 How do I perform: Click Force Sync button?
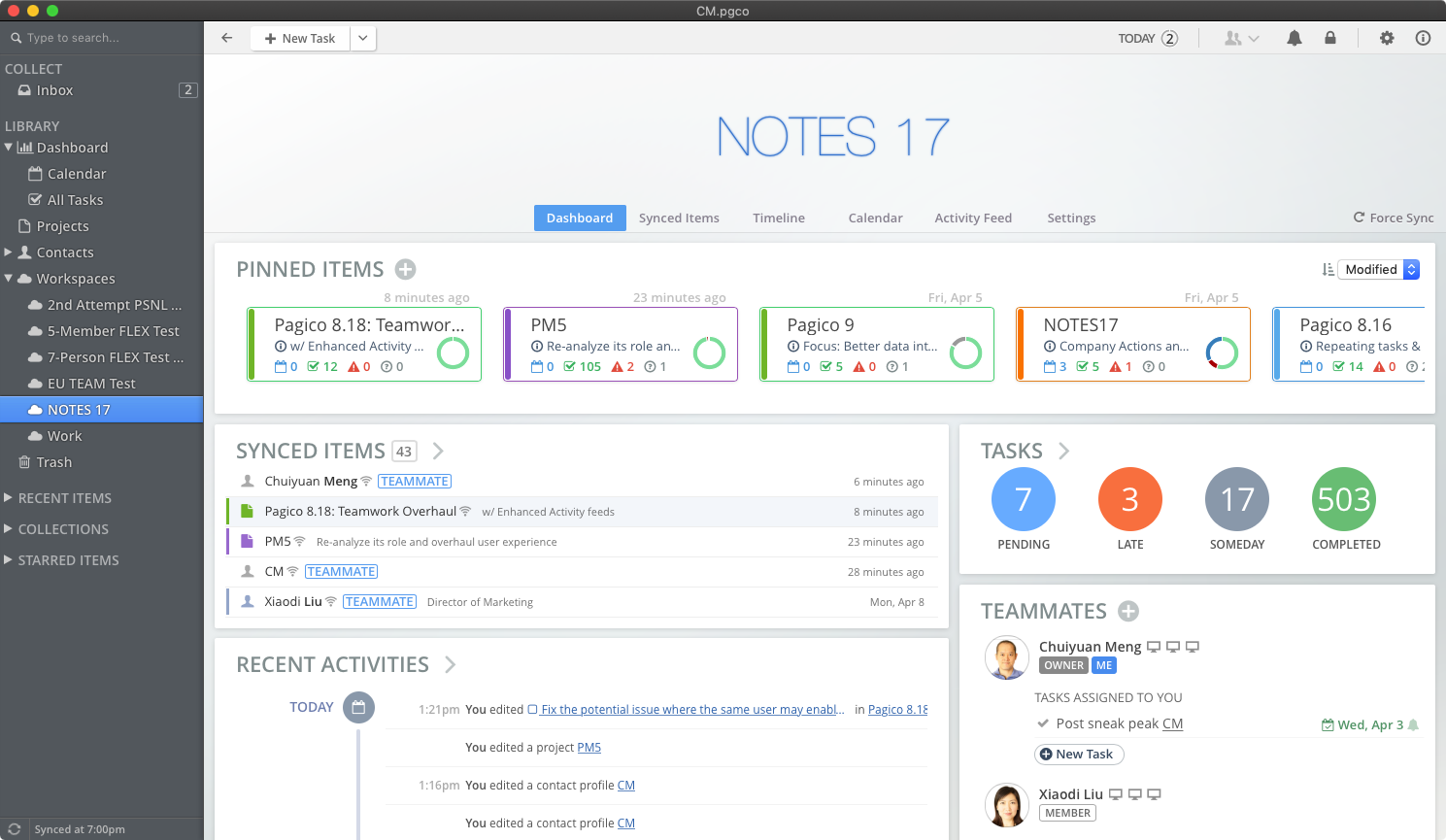(x=1394, y=218)
